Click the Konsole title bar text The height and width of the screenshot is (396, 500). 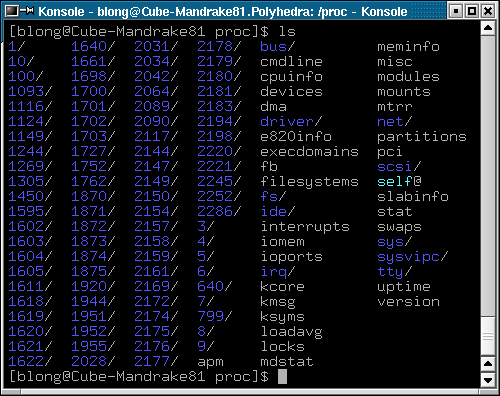(223, 12)
